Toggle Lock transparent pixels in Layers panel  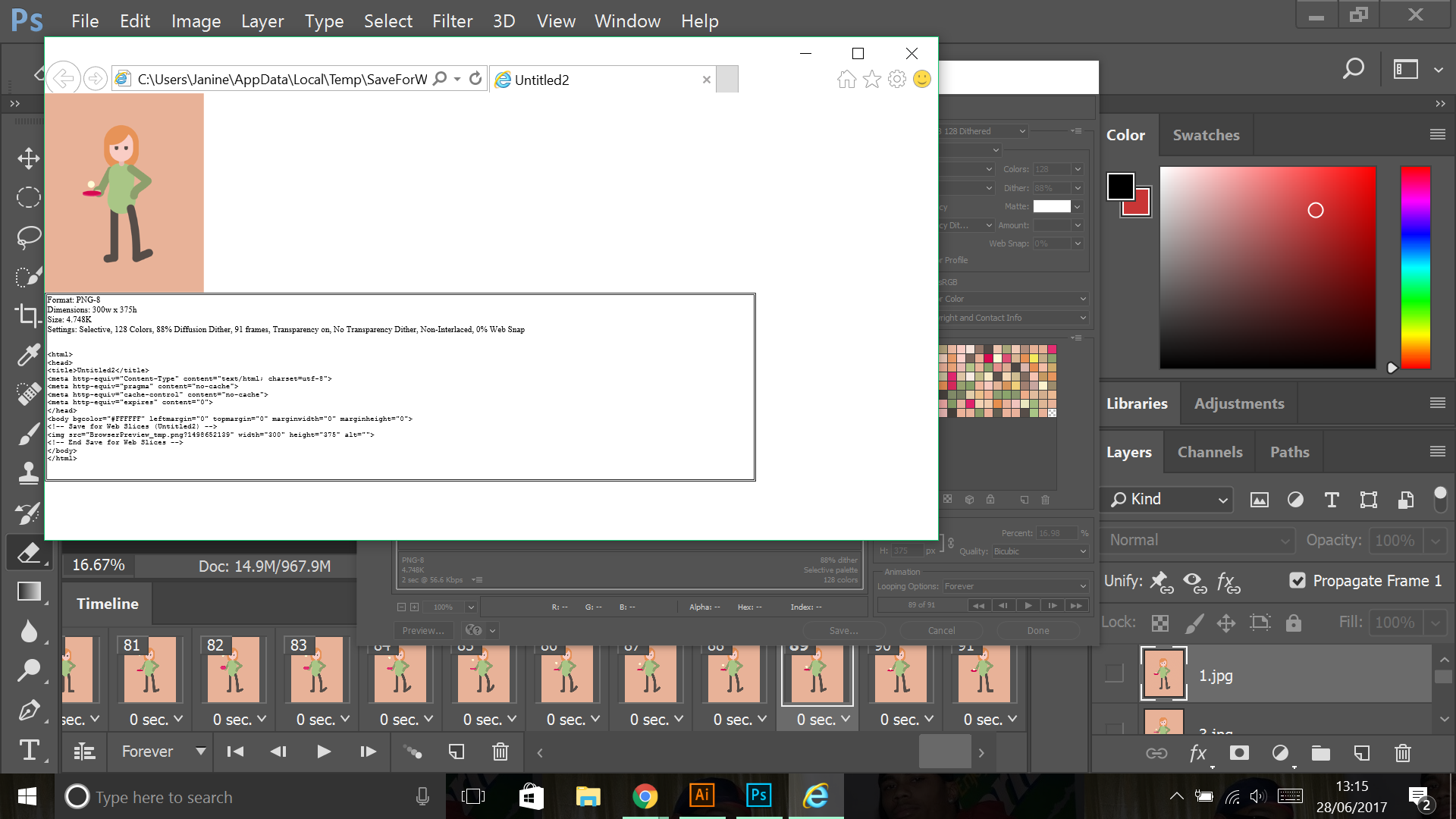1160,623
